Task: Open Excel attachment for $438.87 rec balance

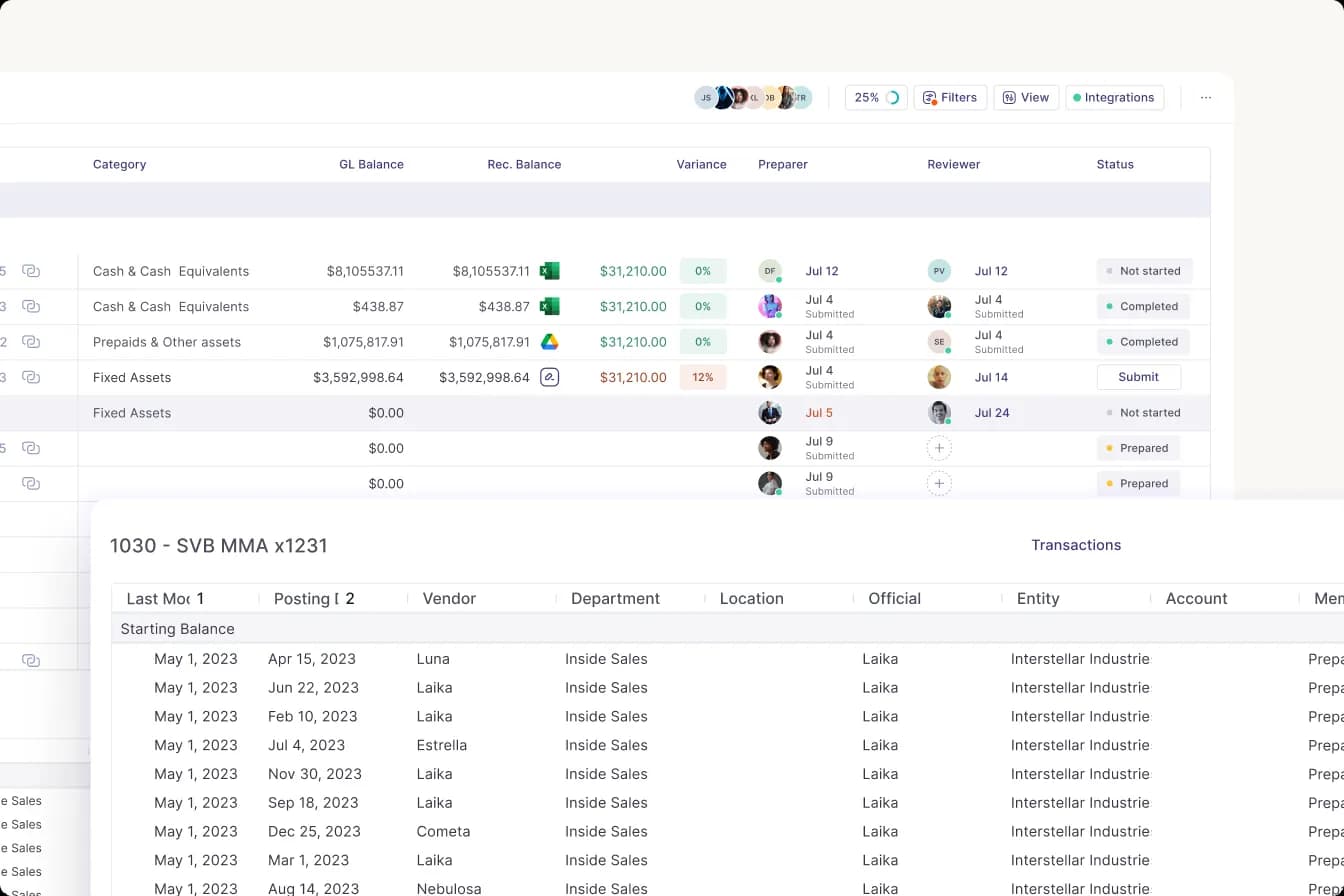Action: point(549,306)
